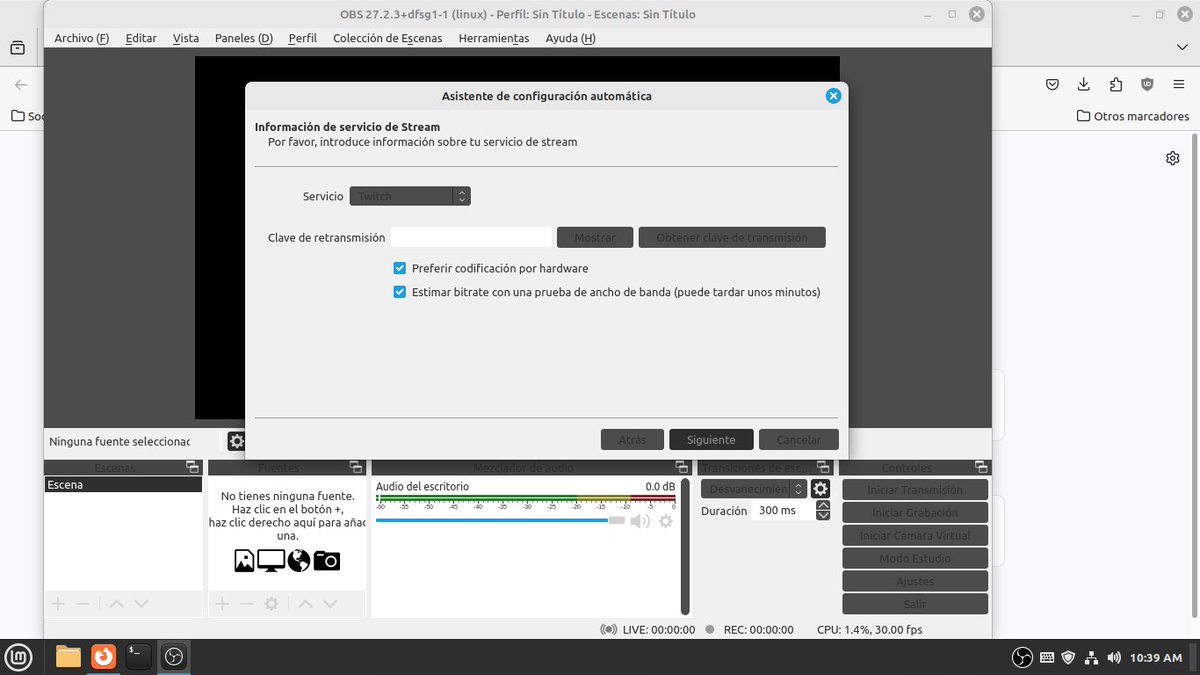The height and width of the screenshot is (675, 1200).
Task: Open transition properties gear beside Desvanecimiento
Action: point(820,489)
